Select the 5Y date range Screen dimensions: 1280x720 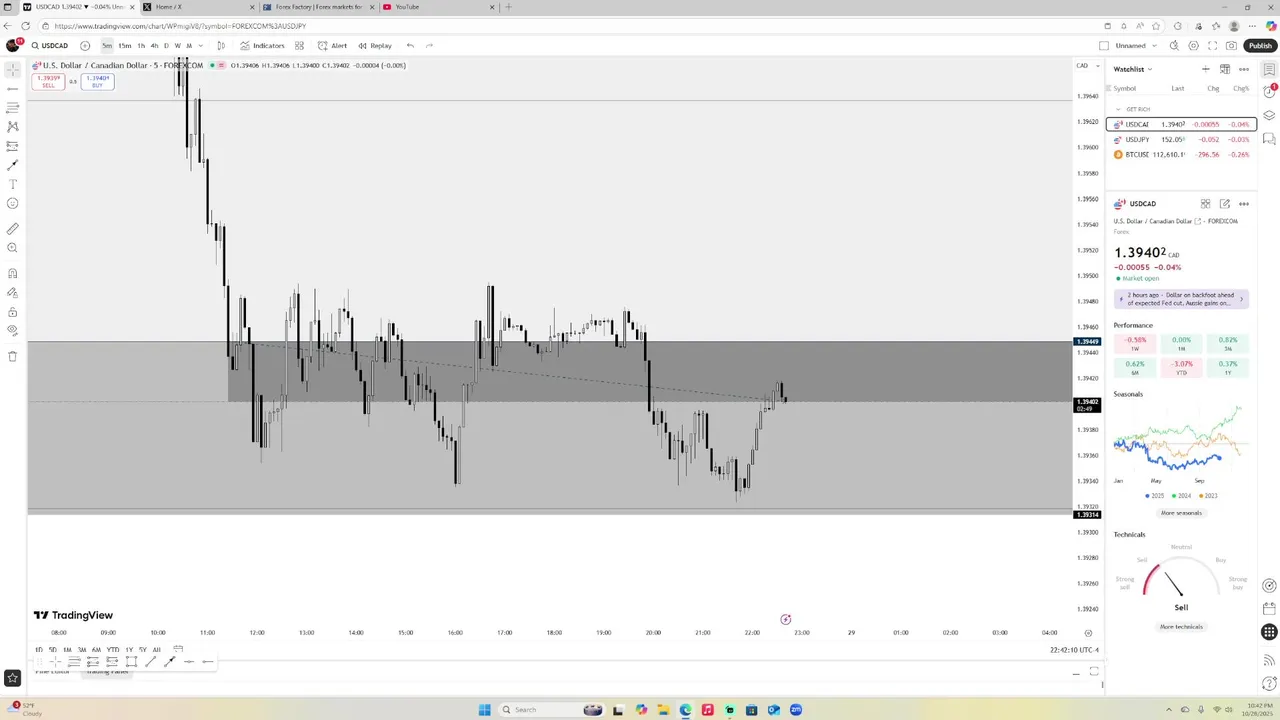143,650
